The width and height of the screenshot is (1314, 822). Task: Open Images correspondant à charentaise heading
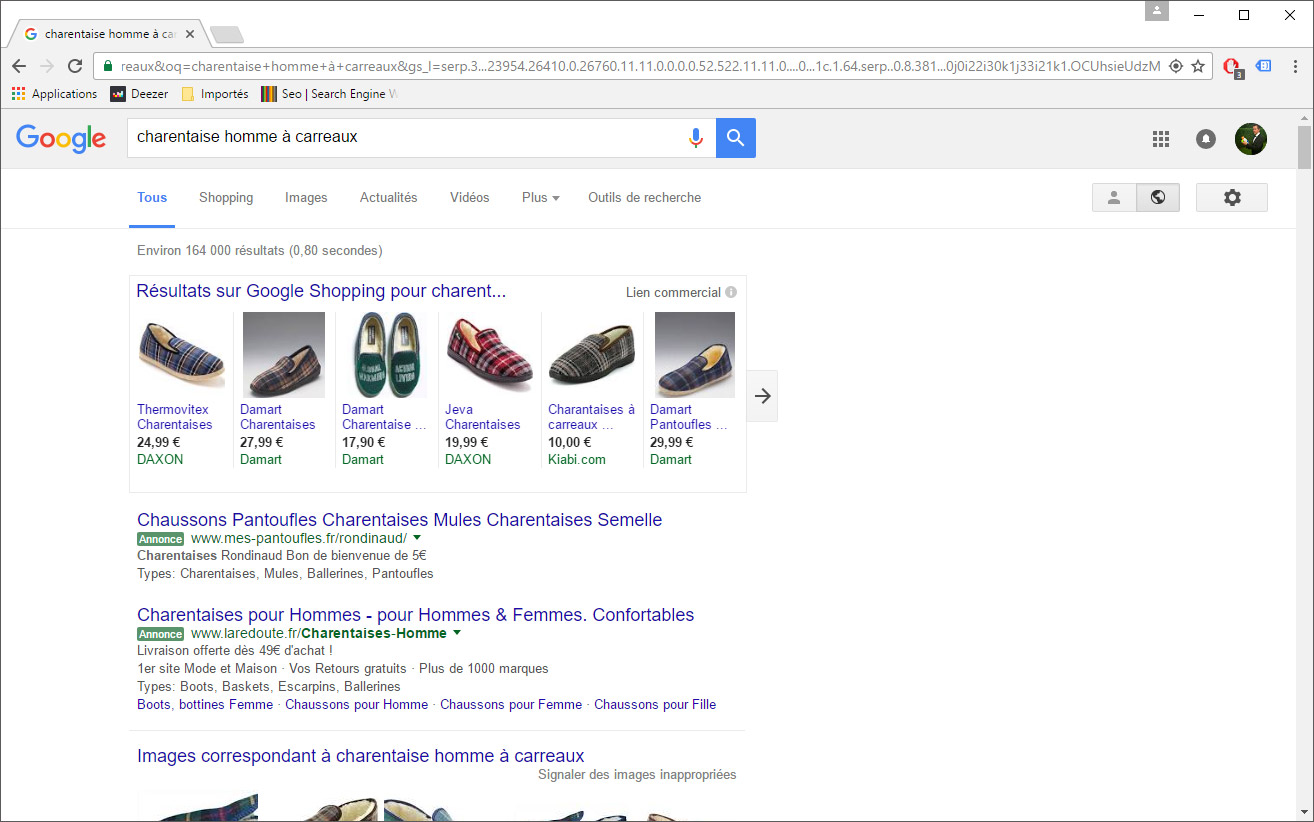coord(360,756)
